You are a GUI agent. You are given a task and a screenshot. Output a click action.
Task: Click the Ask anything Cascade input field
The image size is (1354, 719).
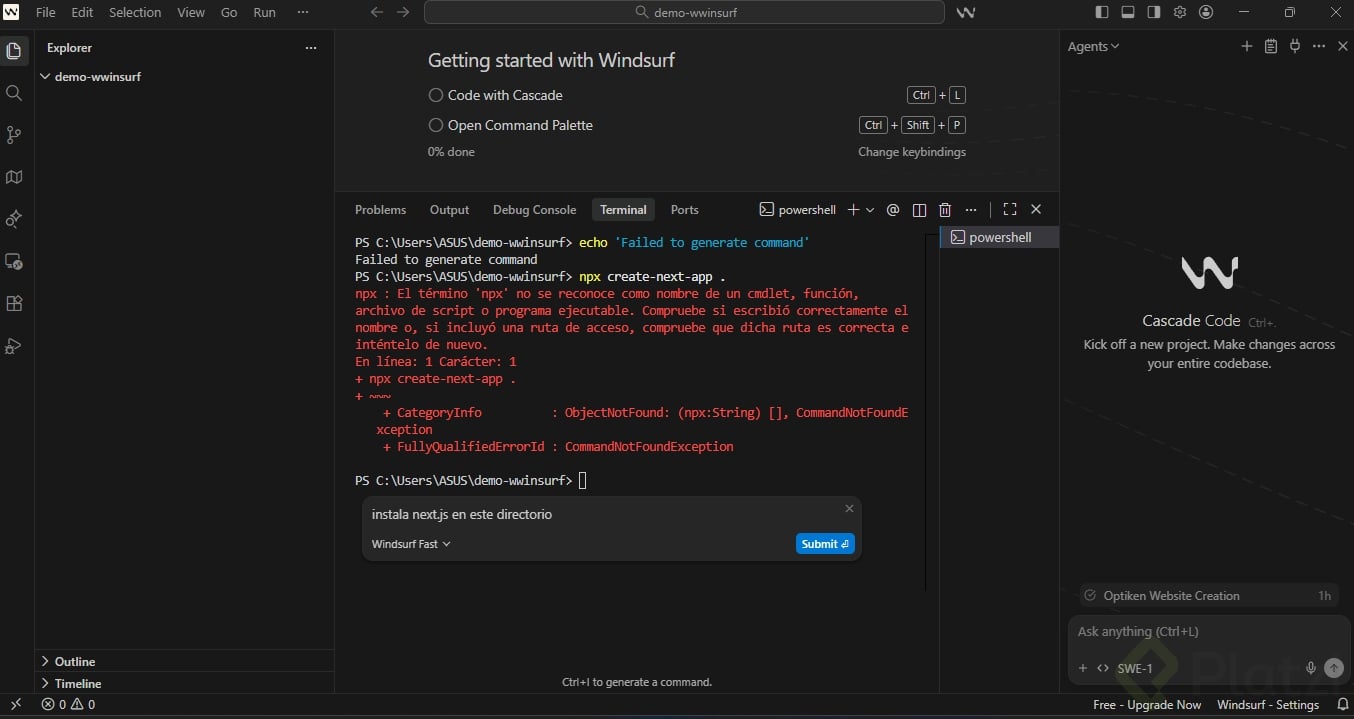point(1208,632)
